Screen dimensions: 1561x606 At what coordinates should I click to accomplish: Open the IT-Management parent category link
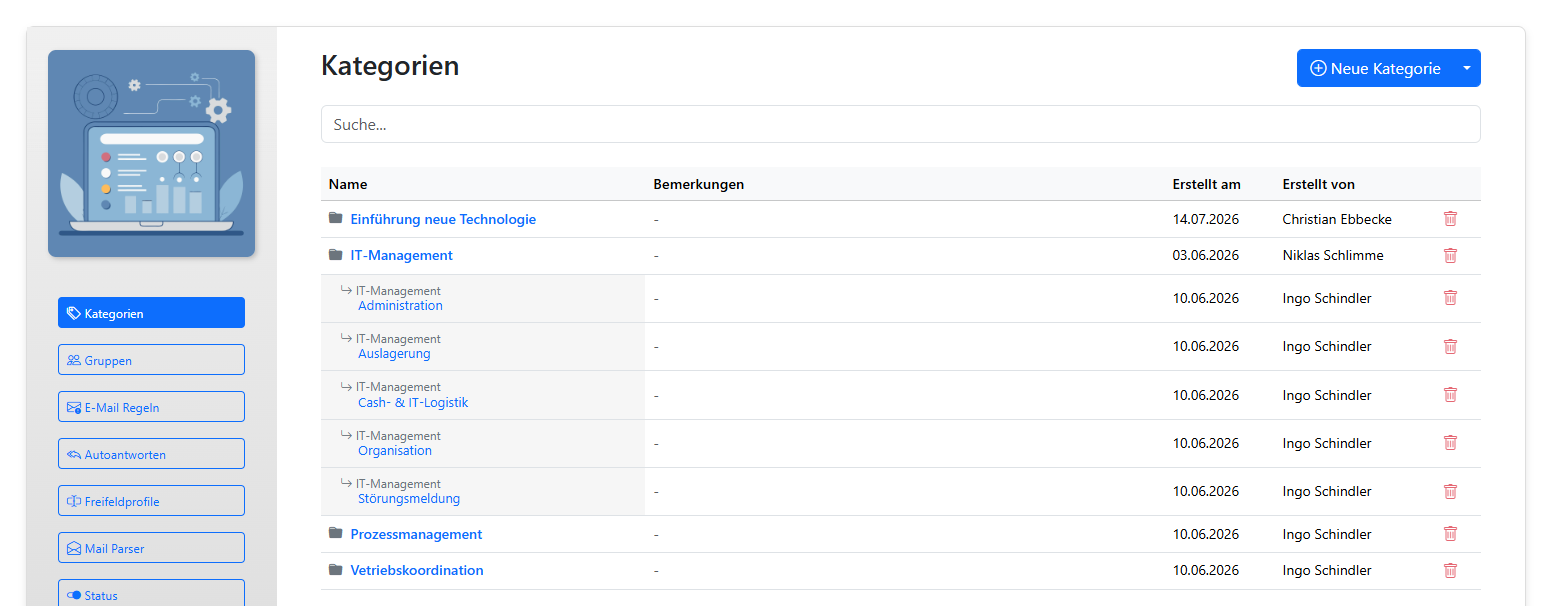tap(401, 255)
